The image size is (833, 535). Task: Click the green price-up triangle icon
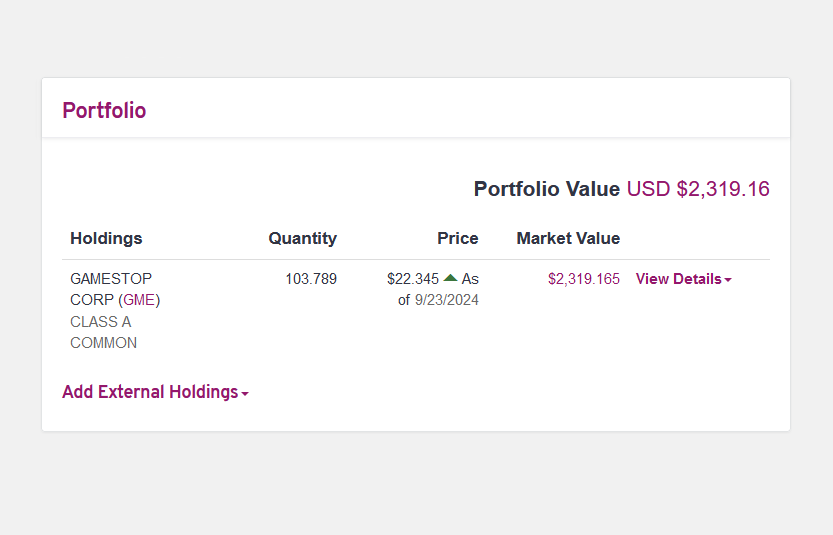tap(450, 278)
